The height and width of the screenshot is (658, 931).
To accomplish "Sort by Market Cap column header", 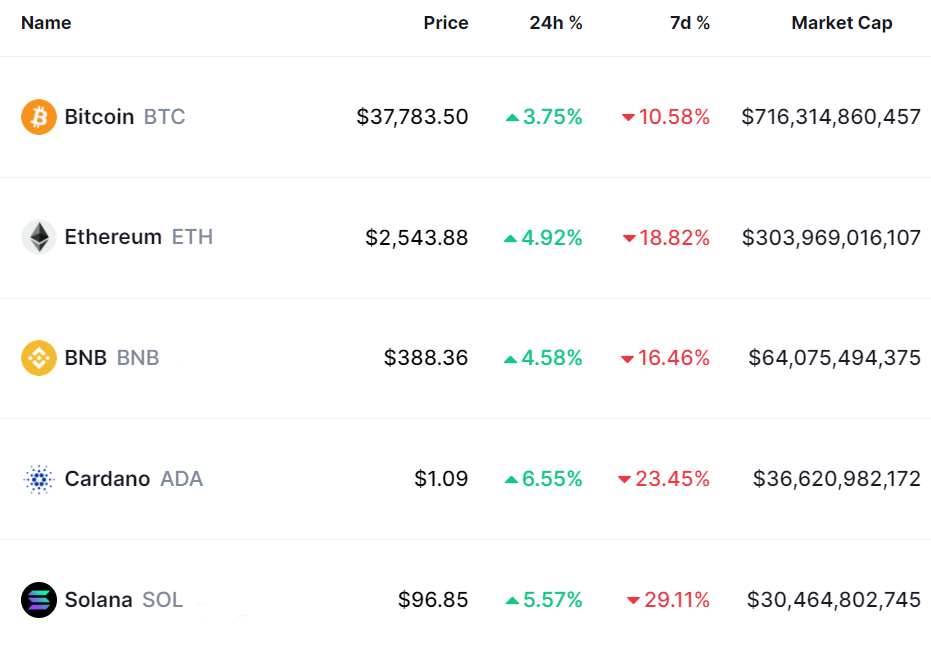I will 842,23.
